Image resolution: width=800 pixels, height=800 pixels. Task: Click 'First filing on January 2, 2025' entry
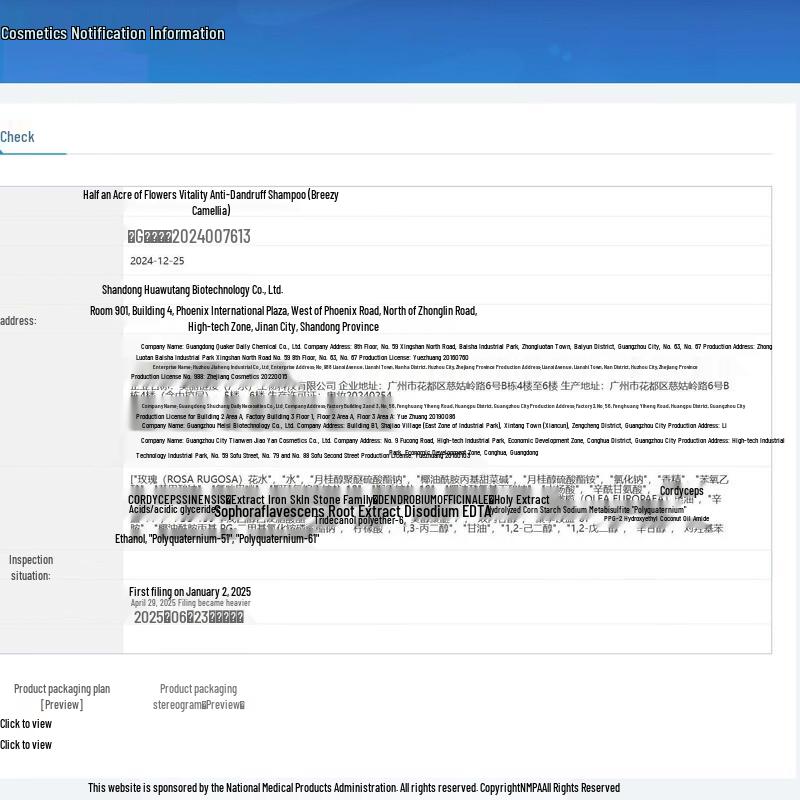pyautogui.click(x=190, y=591)
